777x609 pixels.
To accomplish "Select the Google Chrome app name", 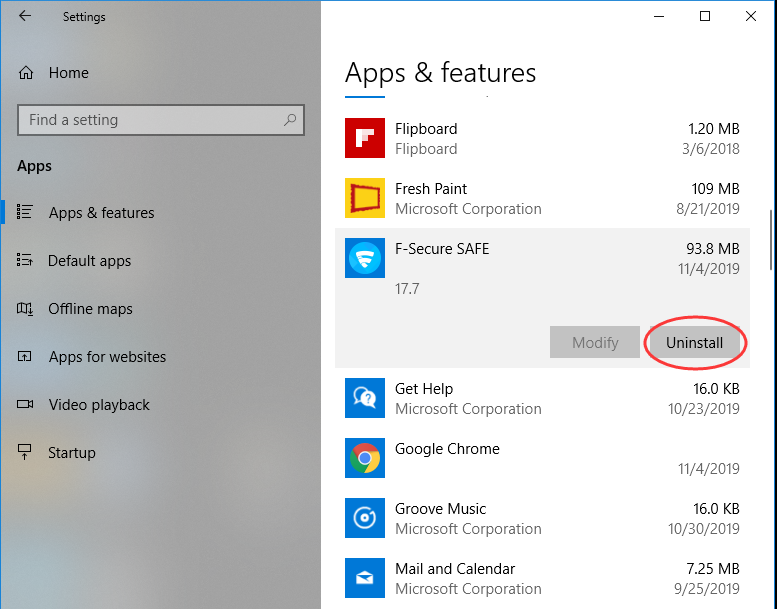I will pos(447,449).
